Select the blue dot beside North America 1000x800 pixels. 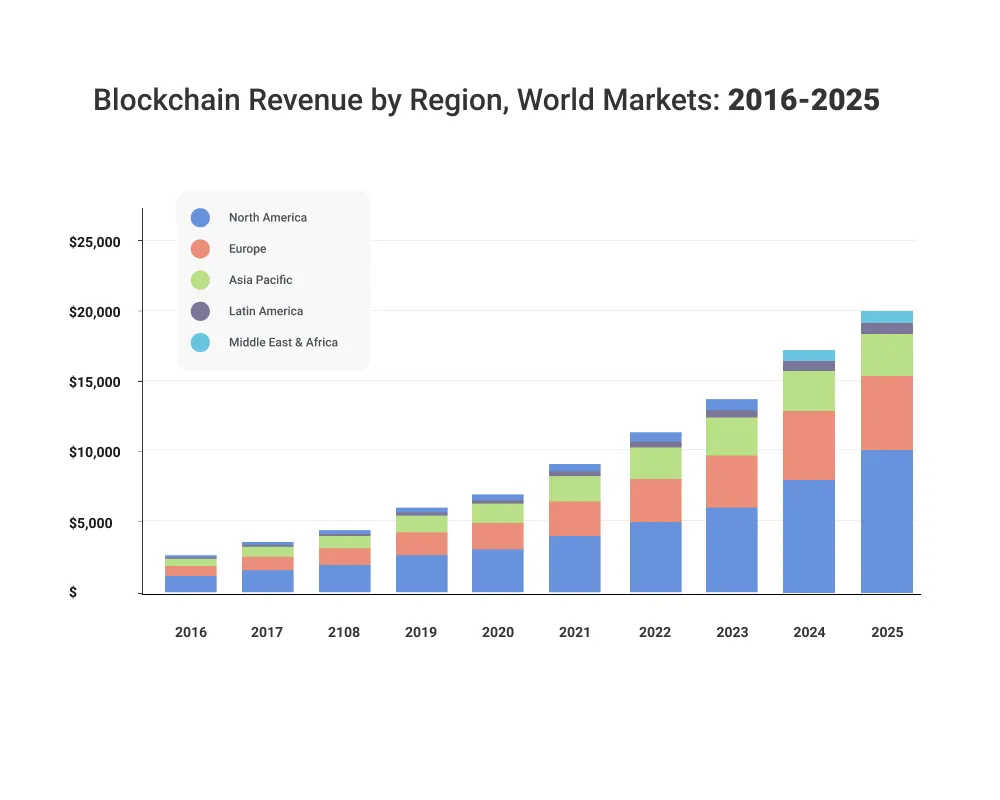click(x=202, y=217)
